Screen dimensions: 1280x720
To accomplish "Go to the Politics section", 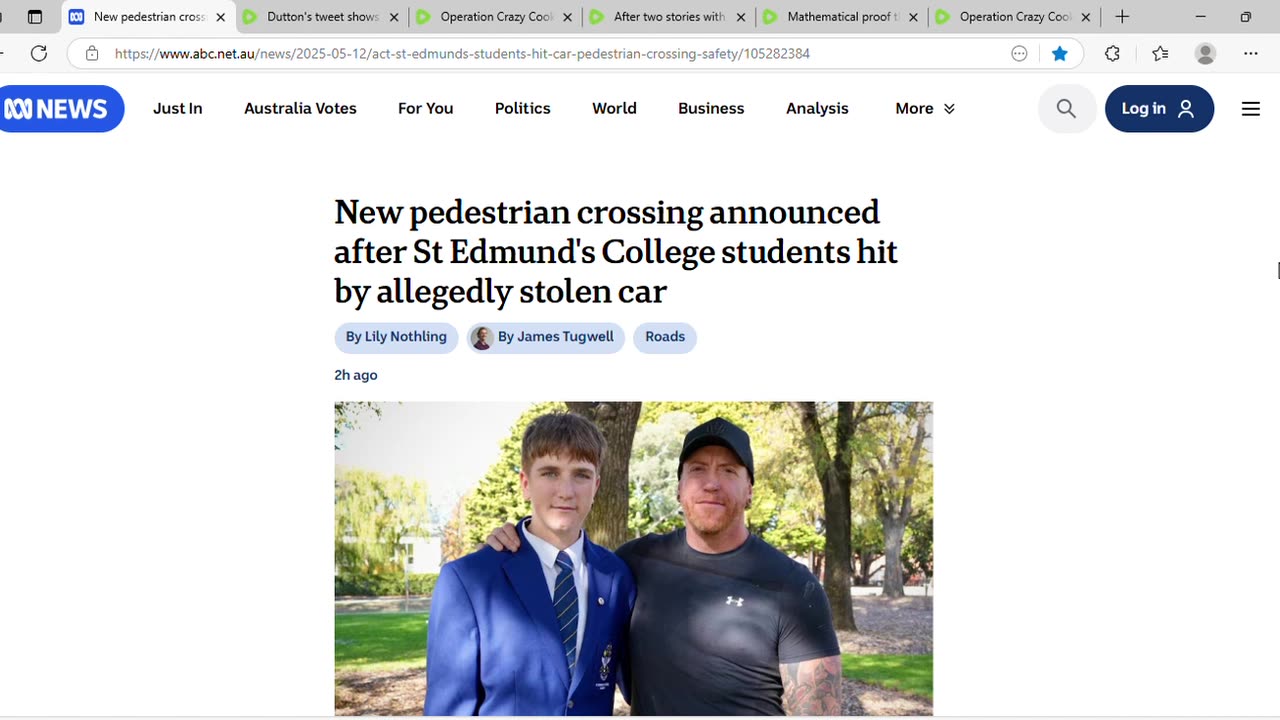I will tap(522, 109).
